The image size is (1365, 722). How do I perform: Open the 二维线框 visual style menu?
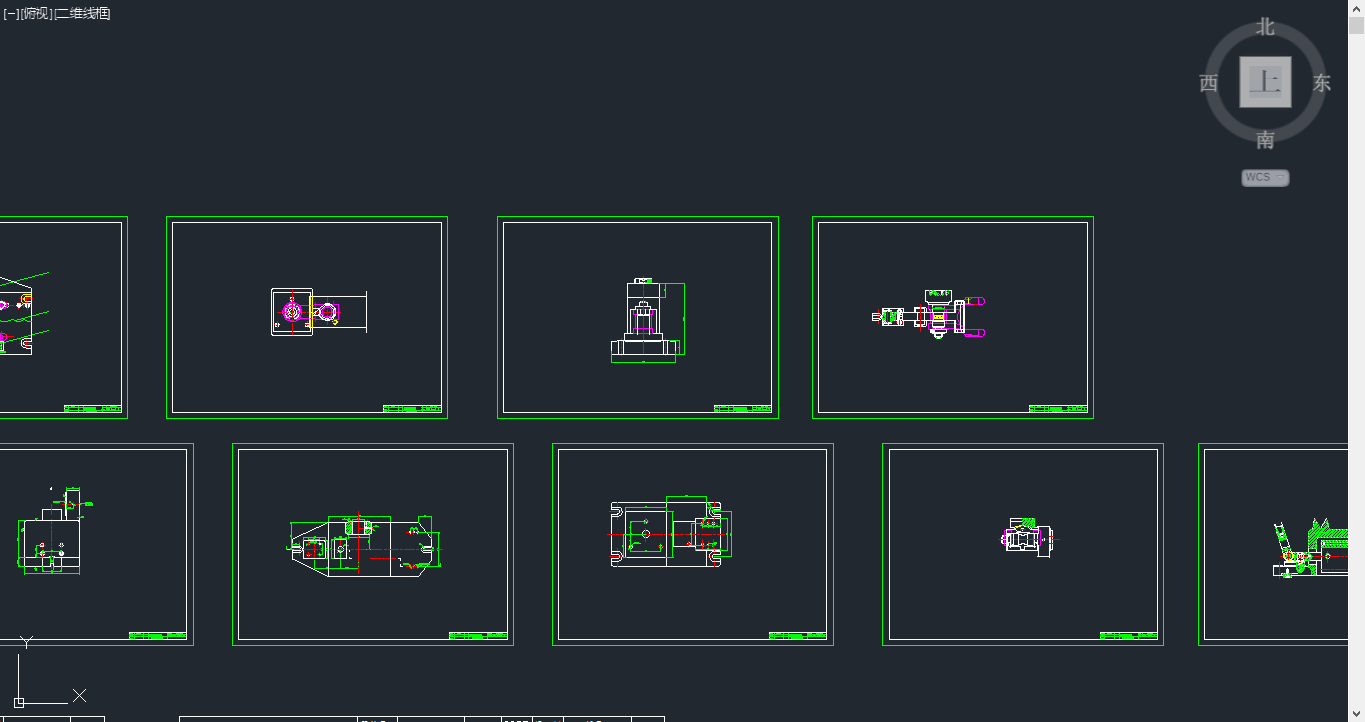click(x=82, y=14)
